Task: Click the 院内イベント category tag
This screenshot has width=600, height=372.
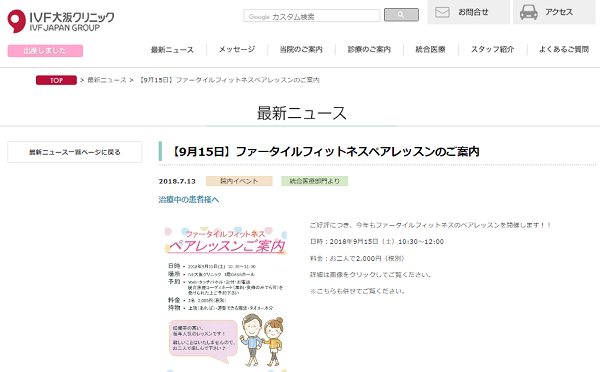Action: tap(239, 181)
